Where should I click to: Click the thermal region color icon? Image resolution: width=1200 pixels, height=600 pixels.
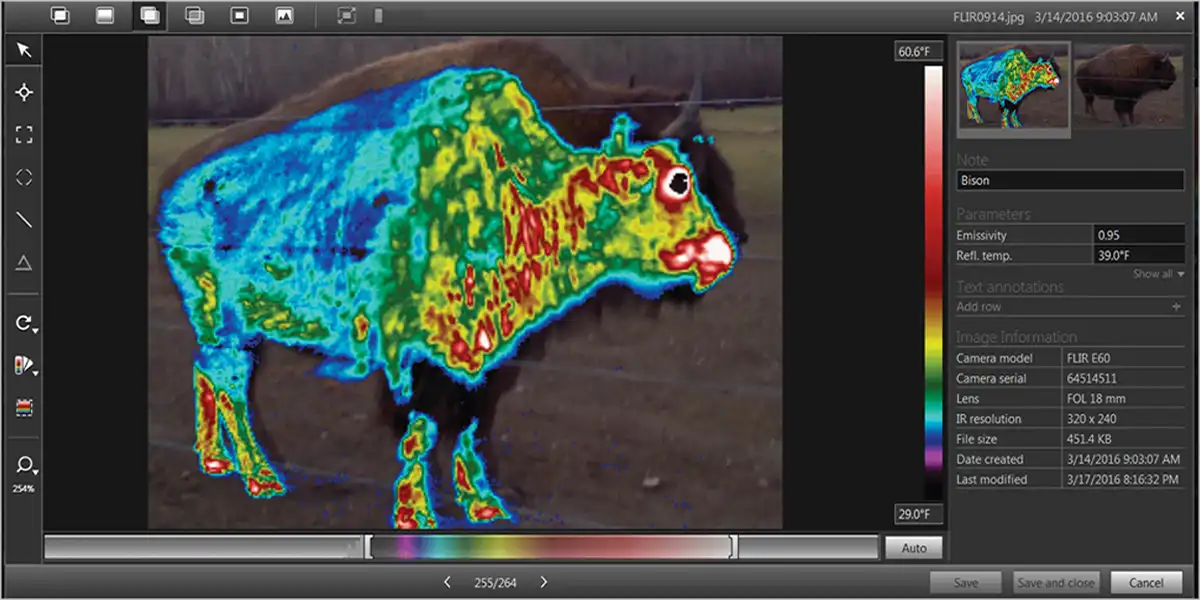click(x=24, y=407)
